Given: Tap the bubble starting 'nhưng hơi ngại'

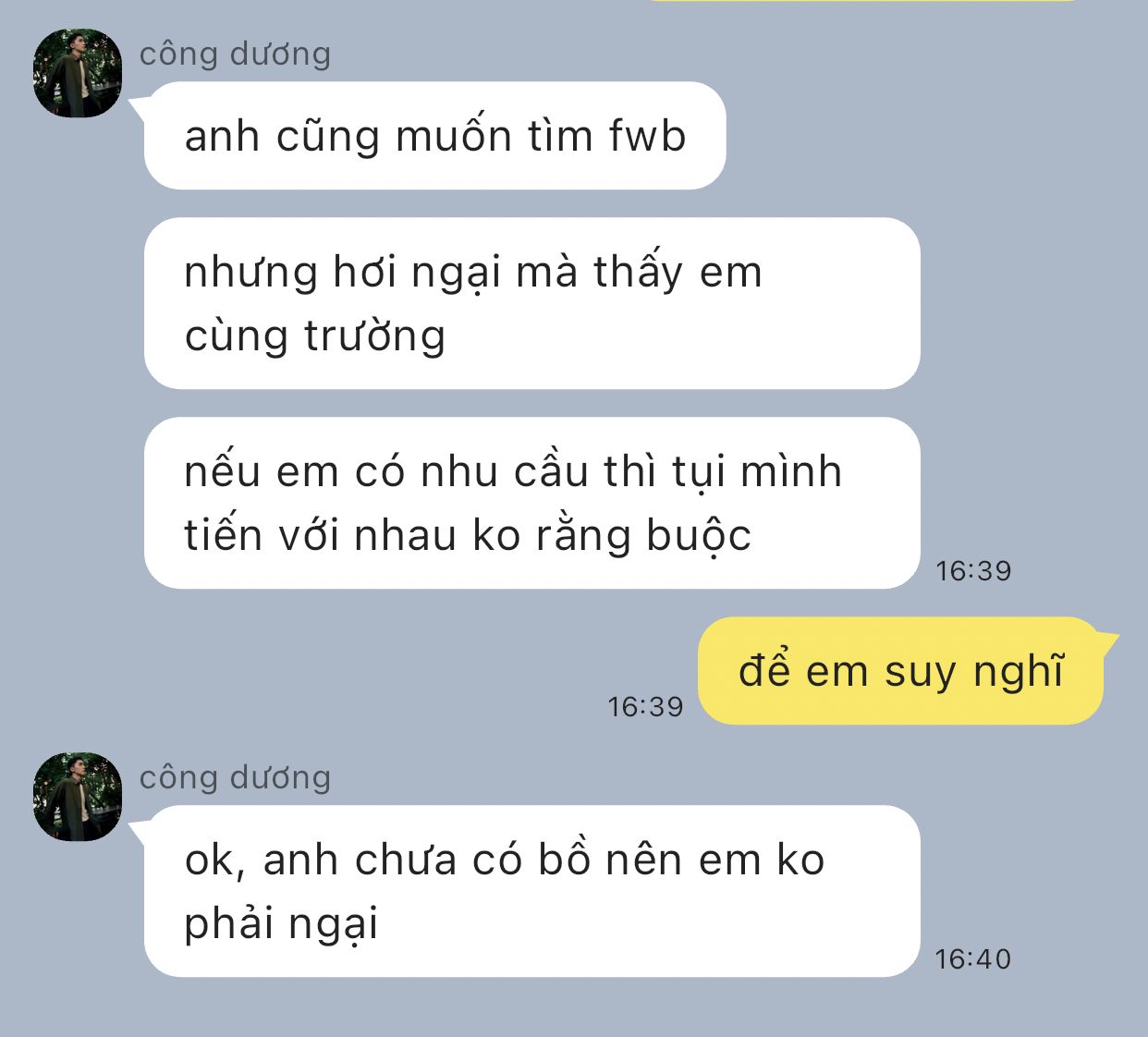Looking at the screenshot, I should click(532, 303).
